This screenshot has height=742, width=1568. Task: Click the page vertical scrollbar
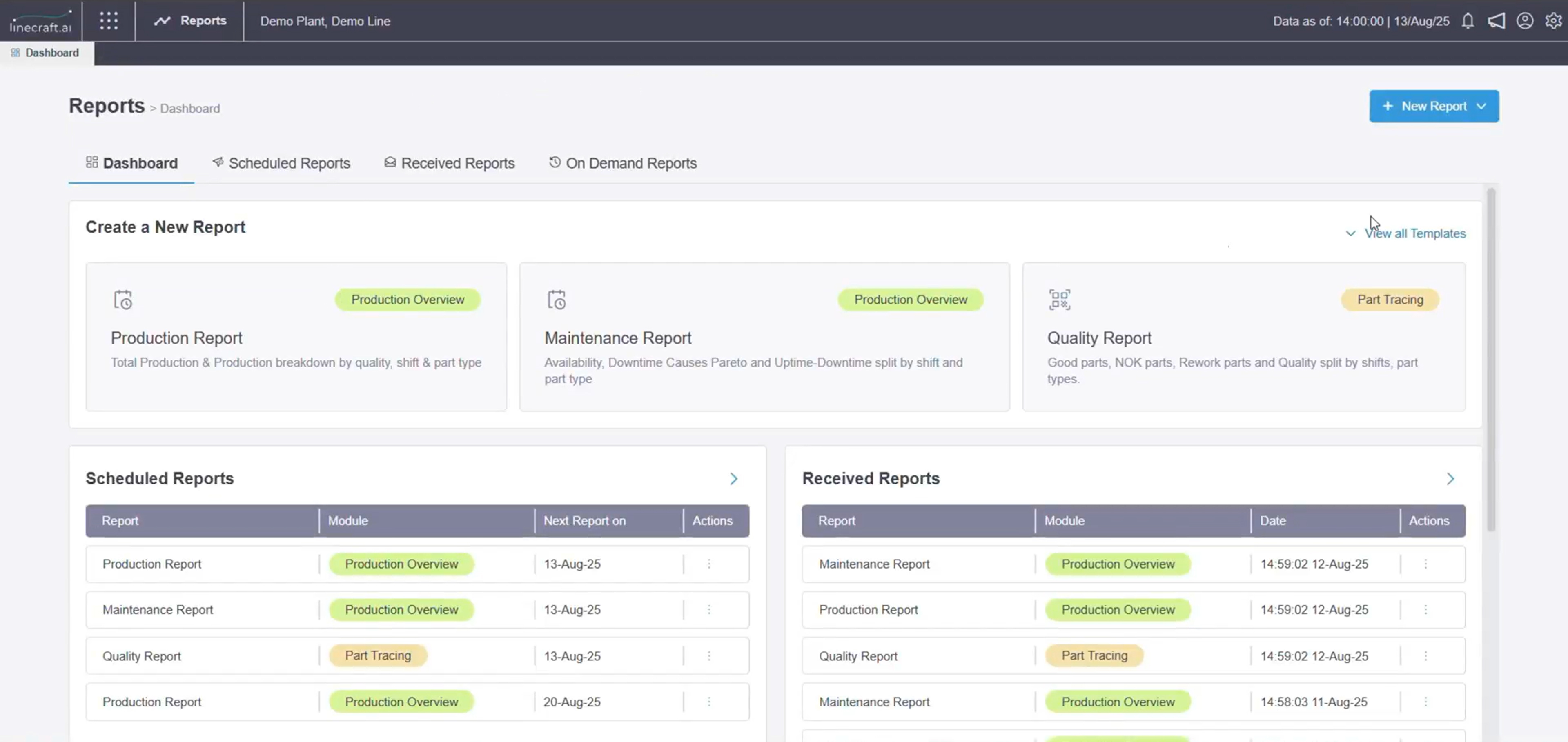[x=1491, y=360]
